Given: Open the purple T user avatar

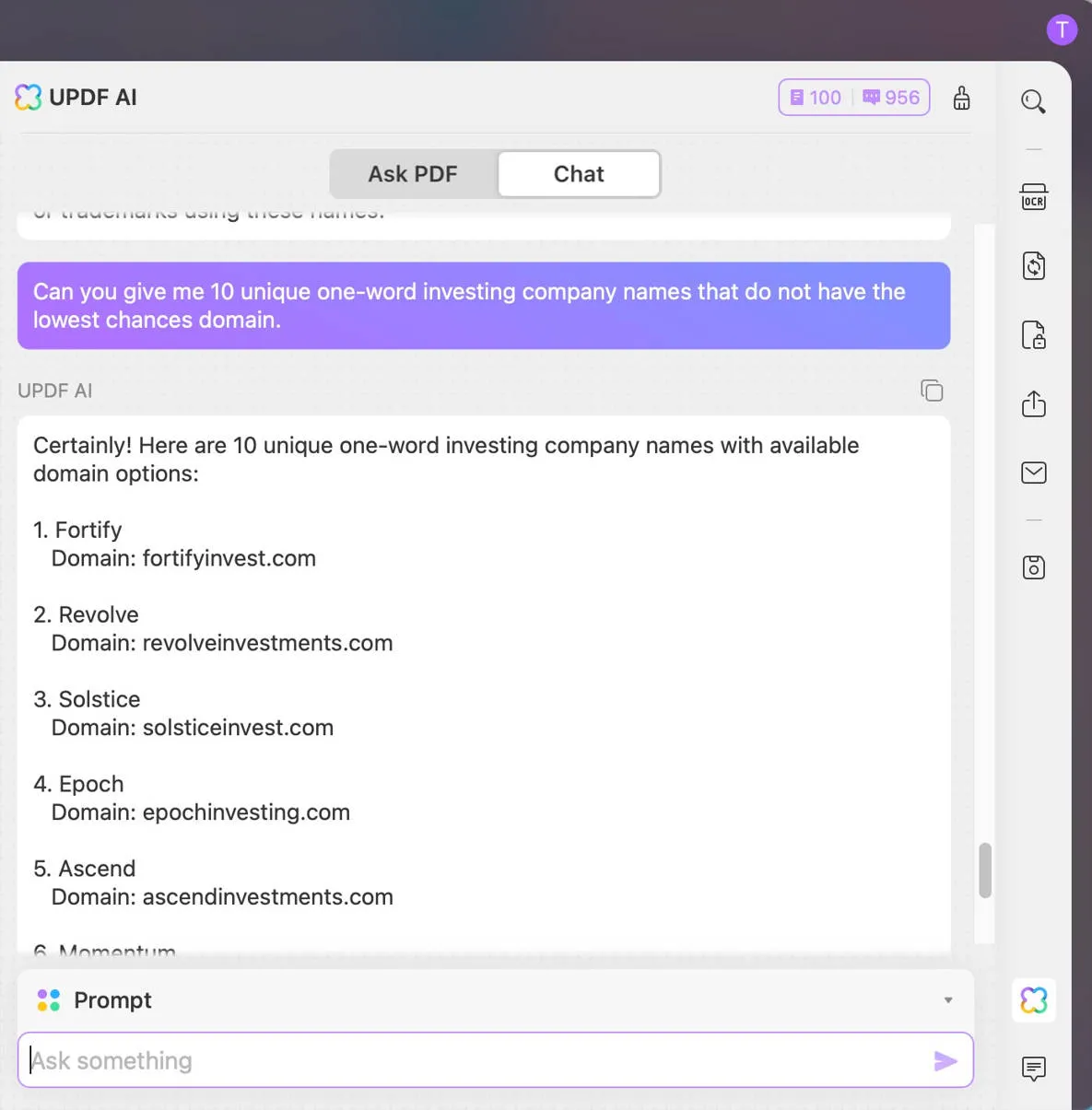Looking at the screenshot, I should click(1062, 29).
